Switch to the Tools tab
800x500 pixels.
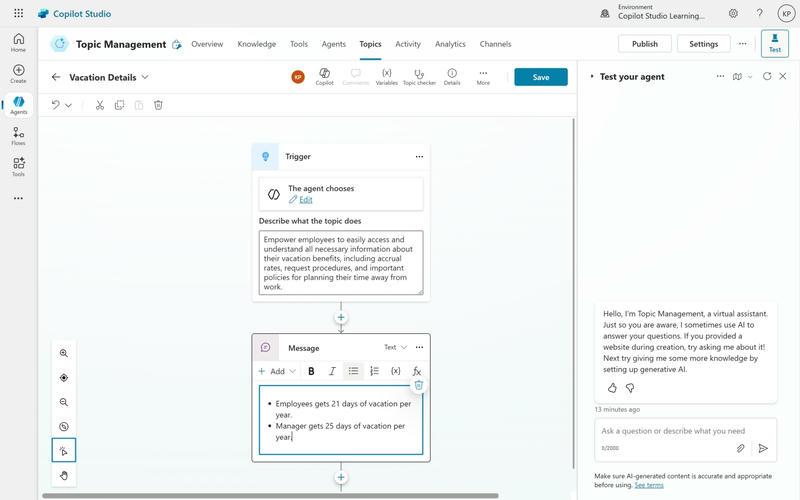[299, 44]
